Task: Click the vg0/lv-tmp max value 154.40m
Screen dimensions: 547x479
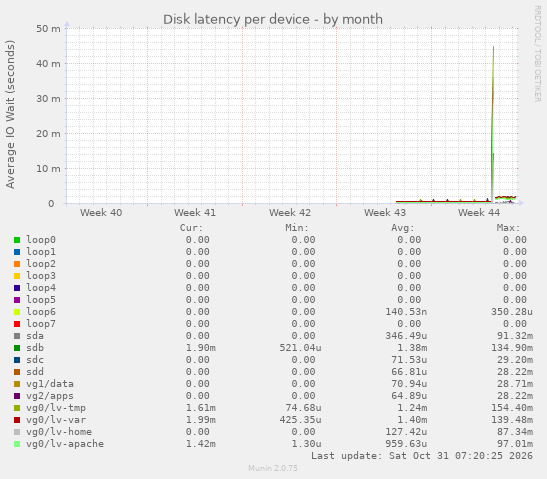Action: 512,408
